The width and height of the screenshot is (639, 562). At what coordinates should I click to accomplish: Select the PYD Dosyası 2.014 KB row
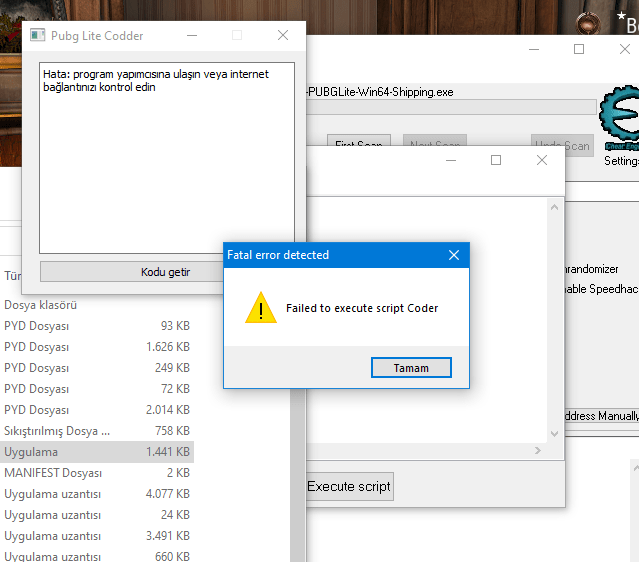click(x=97, y=410)
